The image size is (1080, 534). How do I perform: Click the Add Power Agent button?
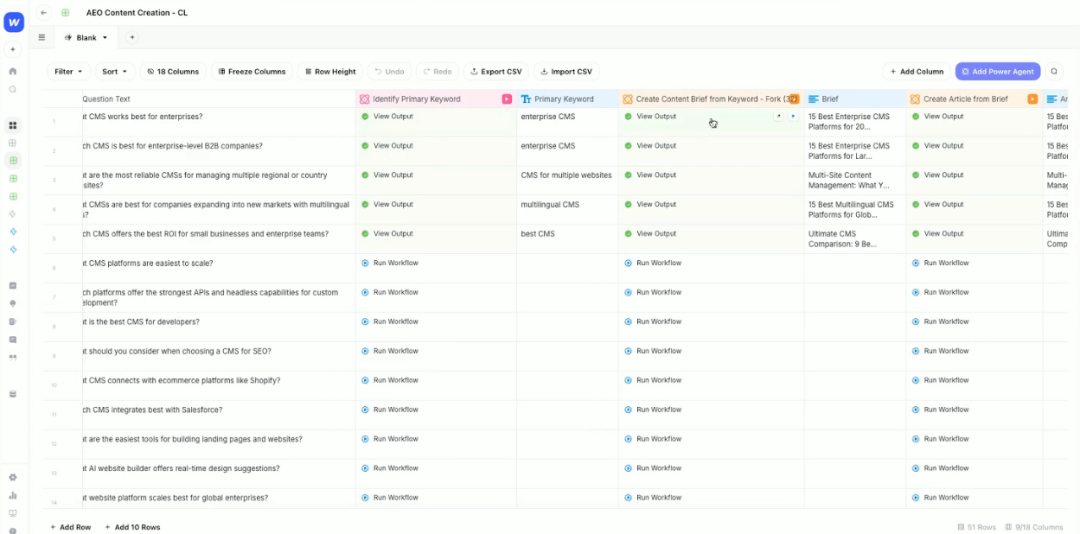pos(997,72)
